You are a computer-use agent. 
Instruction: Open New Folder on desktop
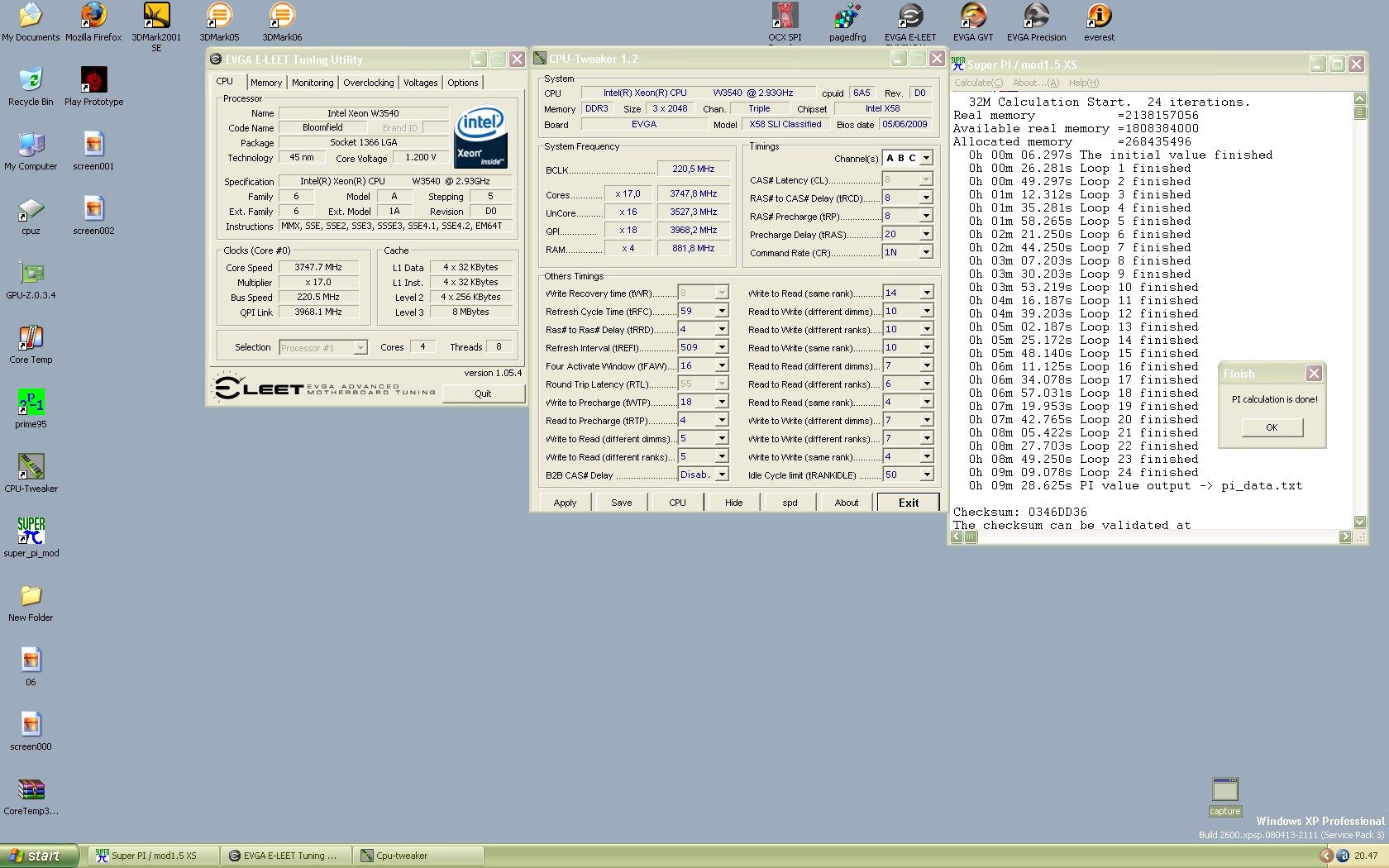click(31, 602)
